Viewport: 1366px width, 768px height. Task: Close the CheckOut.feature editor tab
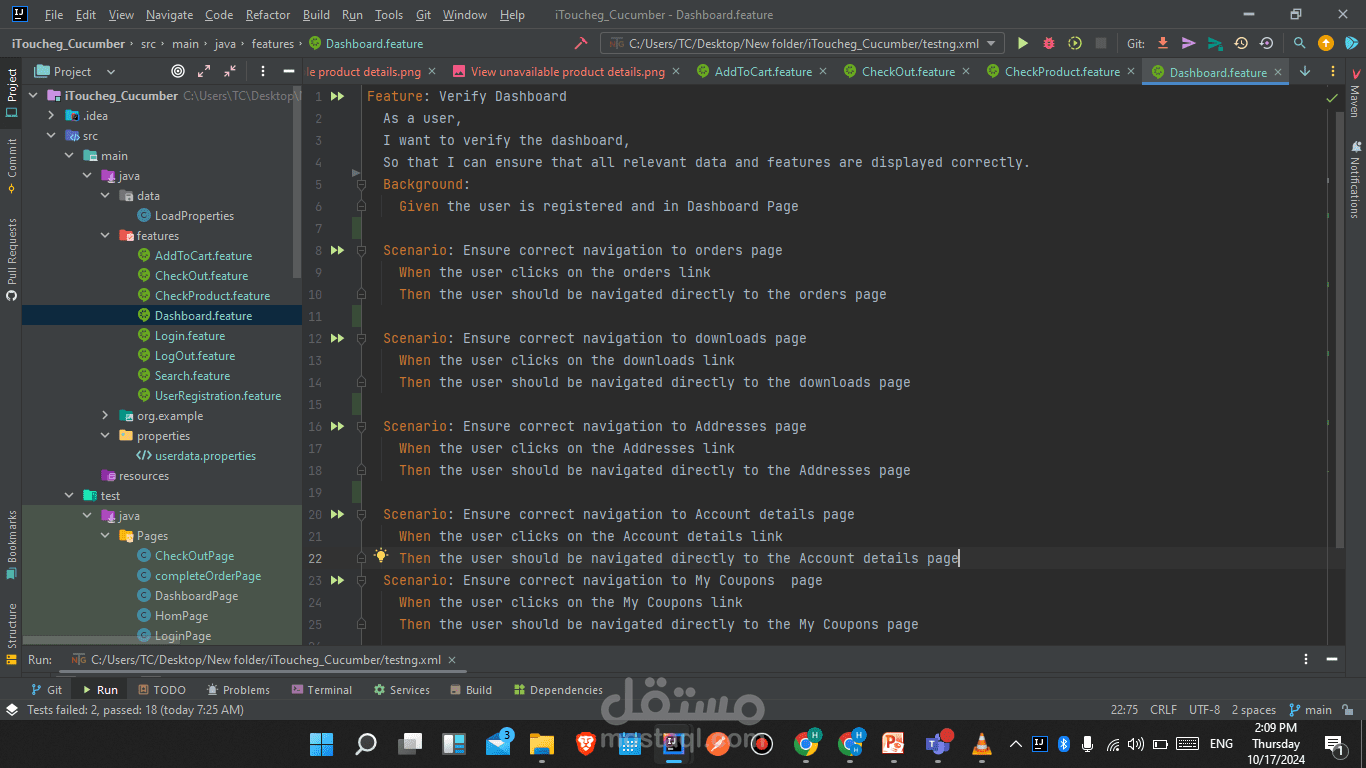pos(967,72)
